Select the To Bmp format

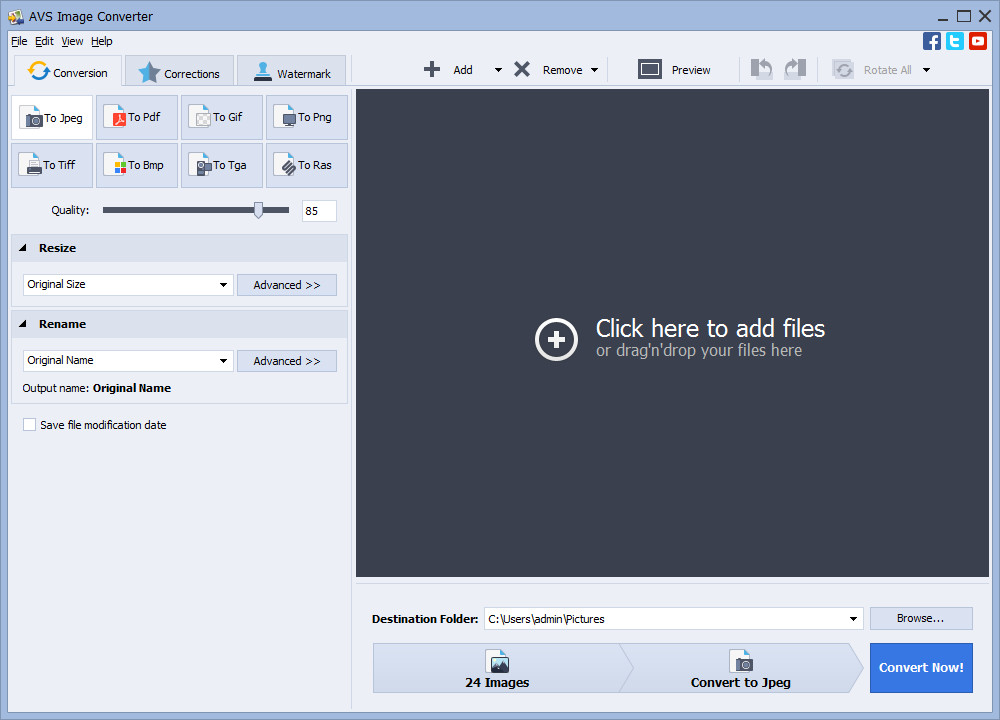[136, 165]
